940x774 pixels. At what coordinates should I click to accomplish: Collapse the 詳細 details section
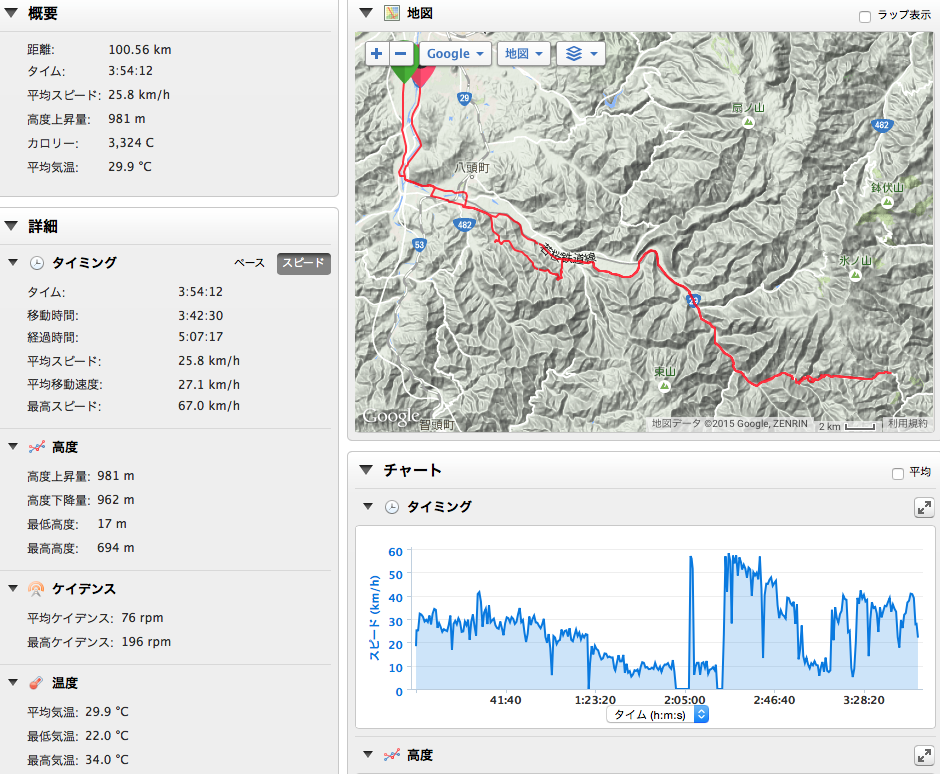12,227
